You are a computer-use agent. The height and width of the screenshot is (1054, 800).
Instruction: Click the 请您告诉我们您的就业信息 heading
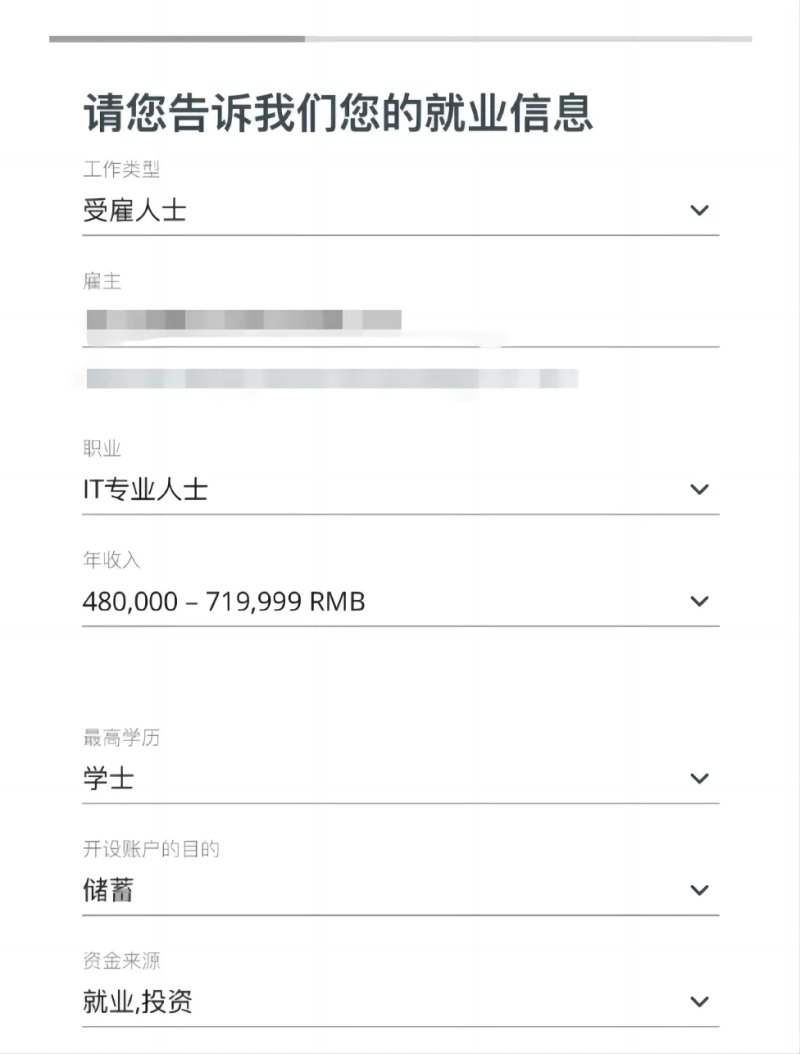338,112
